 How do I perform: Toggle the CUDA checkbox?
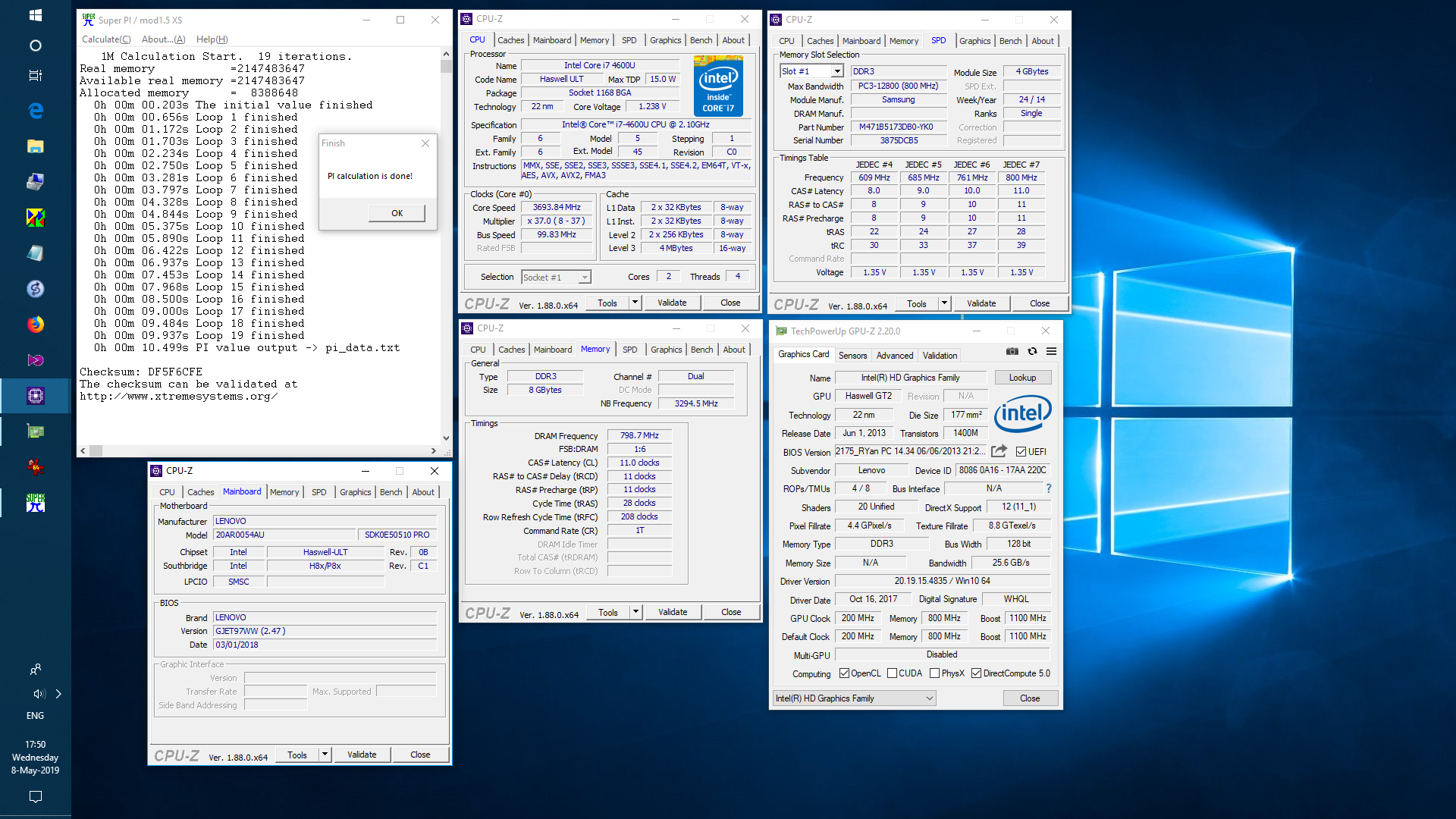892,673
